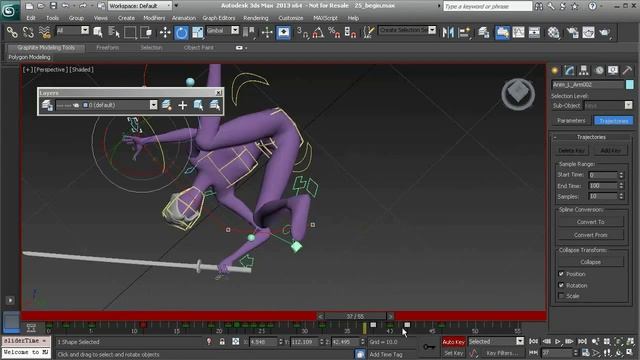This screenshot has width=640, height=360.
Task: Toggle the Layer Manager icon on toolbar
Action: [x=484, y=32]
